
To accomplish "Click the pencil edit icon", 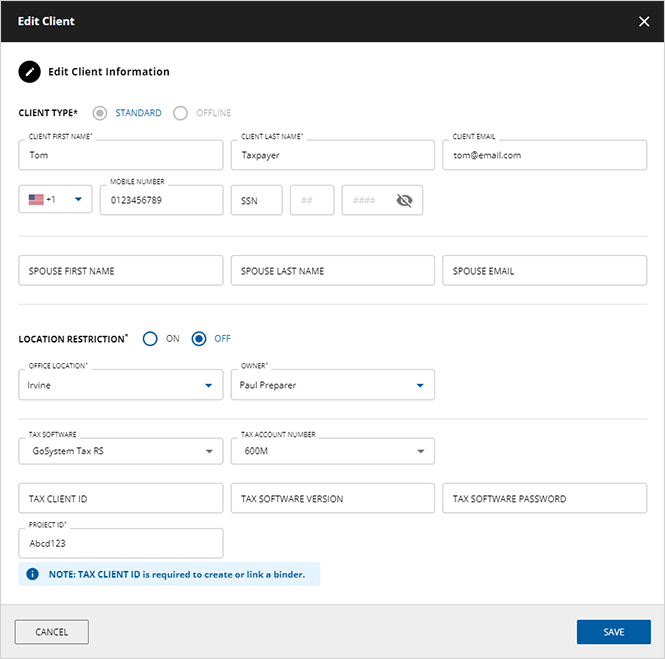I will (30, 72).
